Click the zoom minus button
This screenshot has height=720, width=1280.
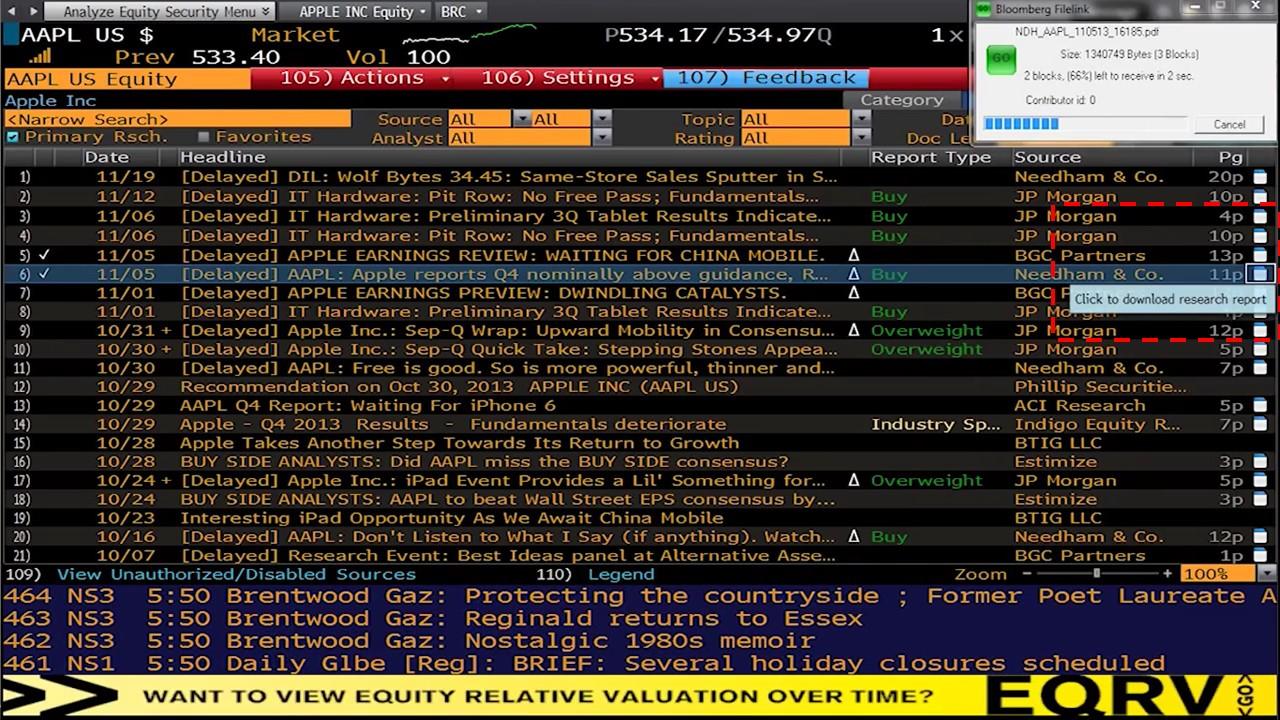point(1026,574)
